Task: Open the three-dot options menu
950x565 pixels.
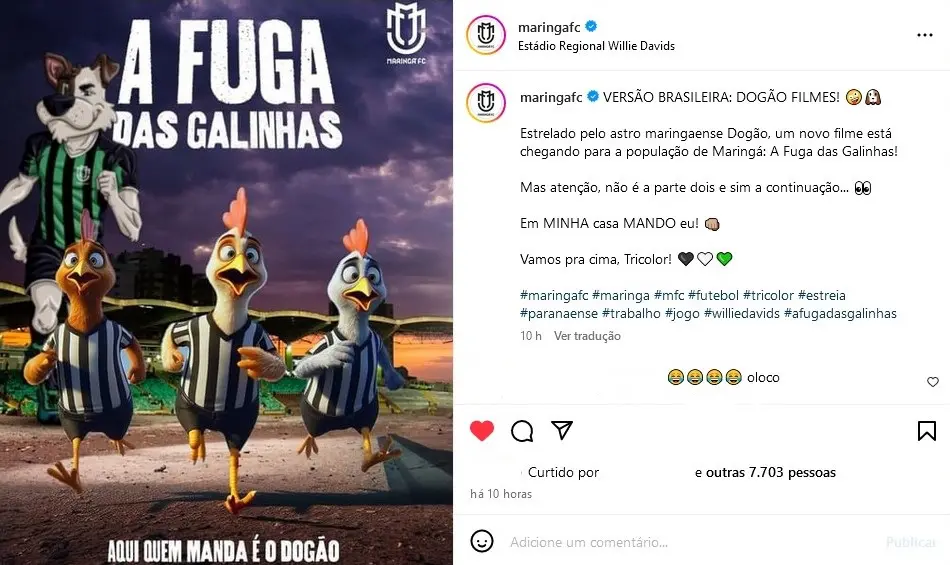Action: [925, 35]
